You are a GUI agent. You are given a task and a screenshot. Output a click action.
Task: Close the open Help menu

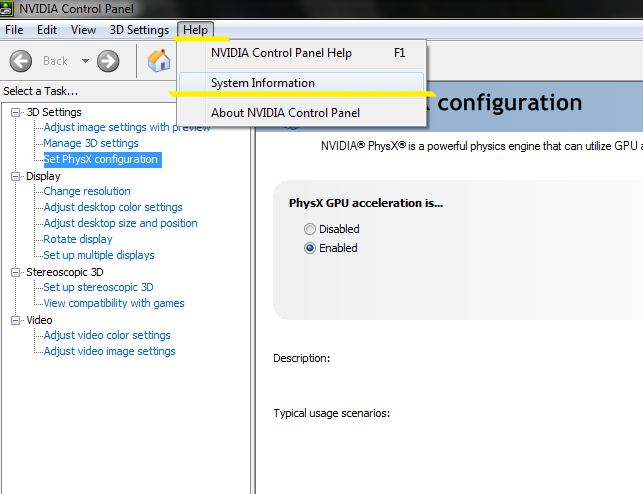[x=195, y=30]
